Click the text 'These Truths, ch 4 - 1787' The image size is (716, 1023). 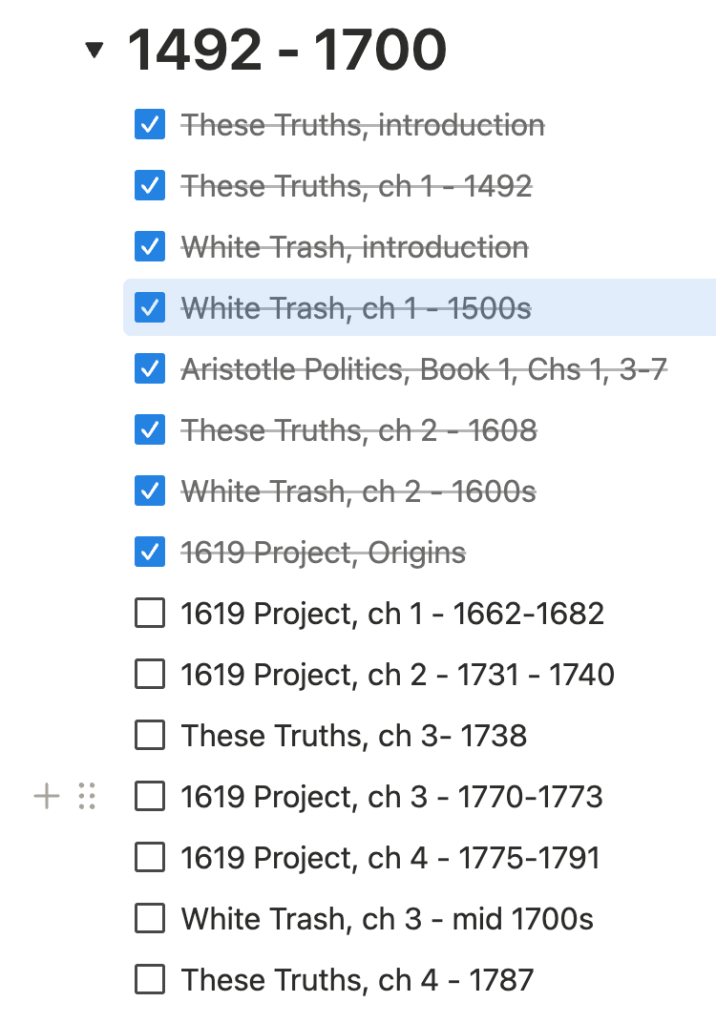coord(357,980)
